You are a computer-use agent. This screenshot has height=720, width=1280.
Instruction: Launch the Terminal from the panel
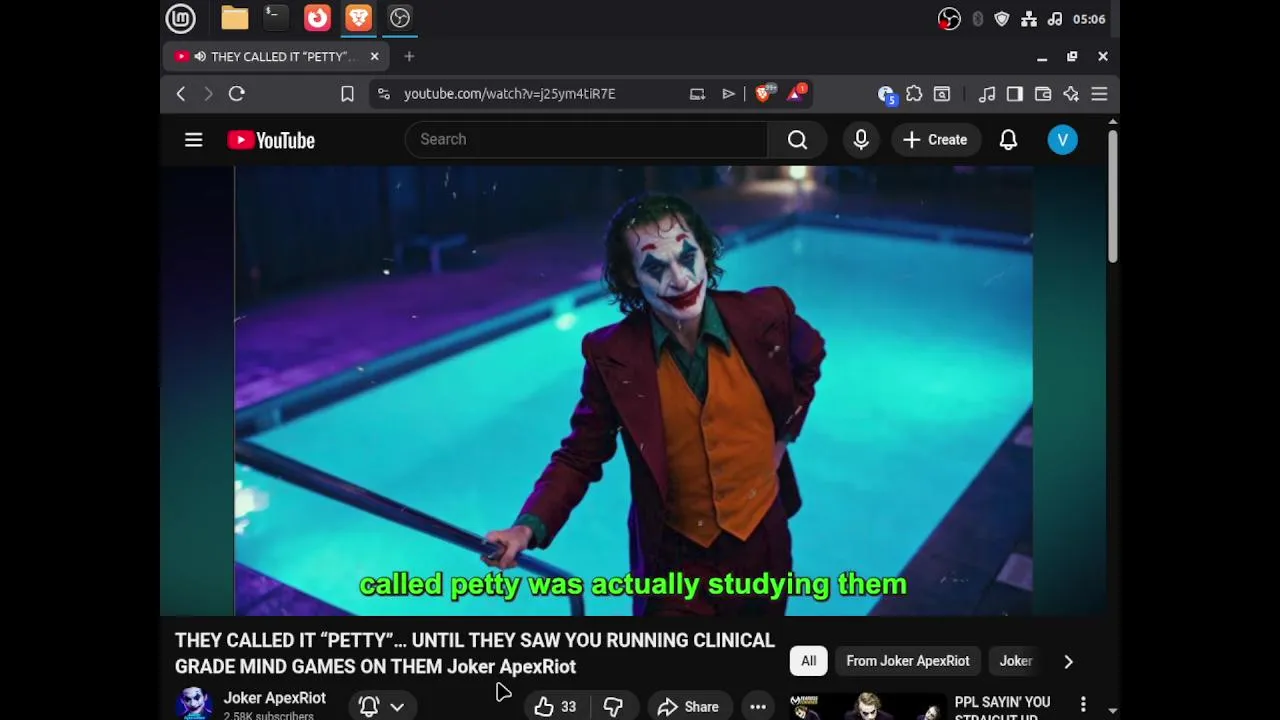275,18
